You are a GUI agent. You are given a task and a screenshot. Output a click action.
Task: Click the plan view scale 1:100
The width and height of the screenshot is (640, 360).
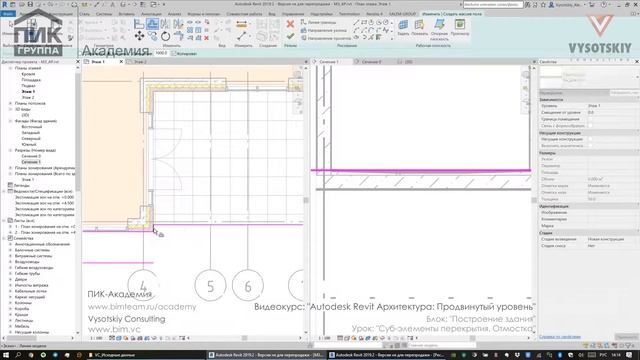tap(96, 338)
